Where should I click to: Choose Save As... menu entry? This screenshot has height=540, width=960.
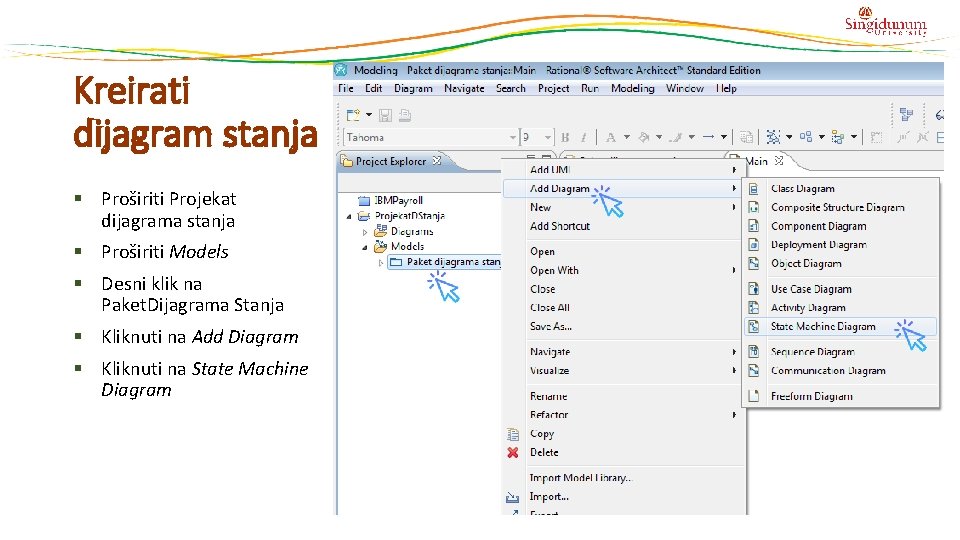click(x=623, y=326)
